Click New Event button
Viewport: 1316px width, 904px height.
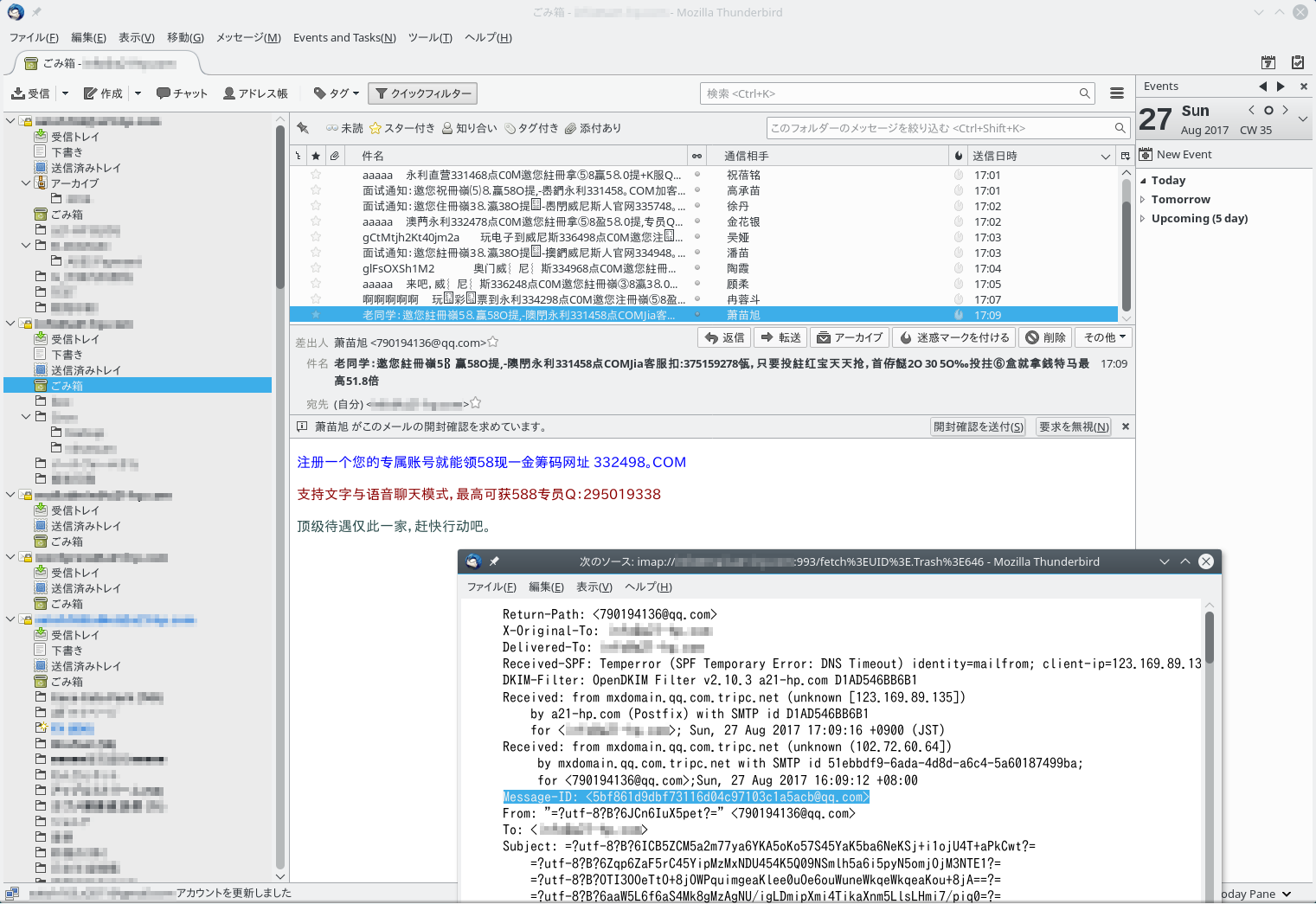[x=1176, y=154]
